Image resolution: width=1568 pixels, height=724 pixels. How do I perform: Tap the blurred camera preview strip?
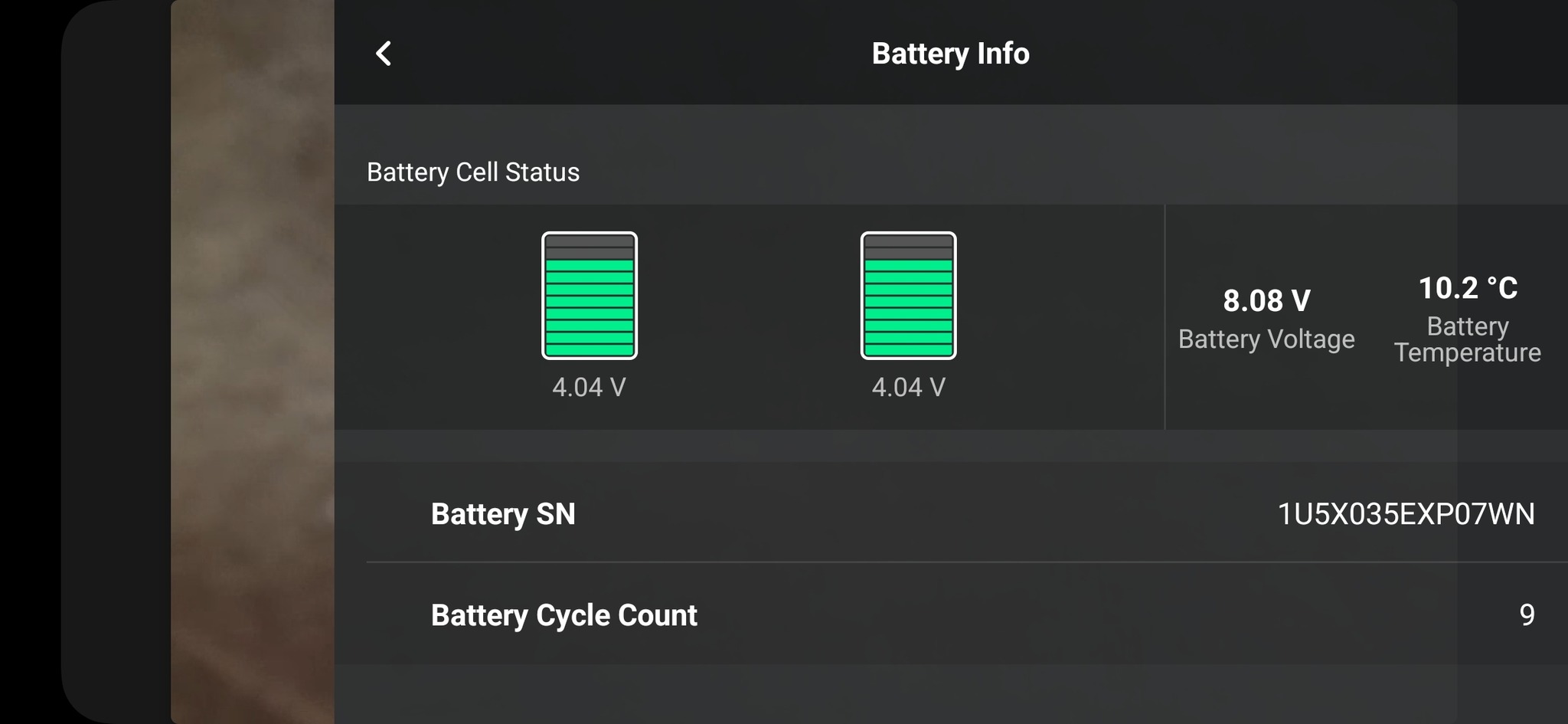(252, 362)
